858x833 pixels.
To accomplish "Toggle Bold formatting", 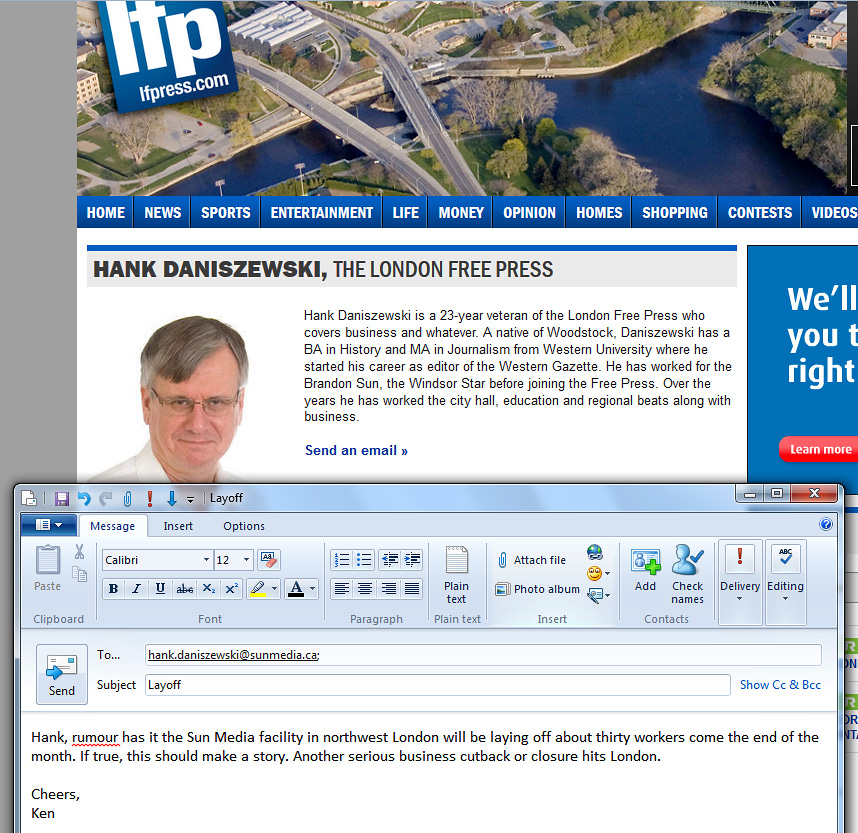I will [x=113, y=589].
